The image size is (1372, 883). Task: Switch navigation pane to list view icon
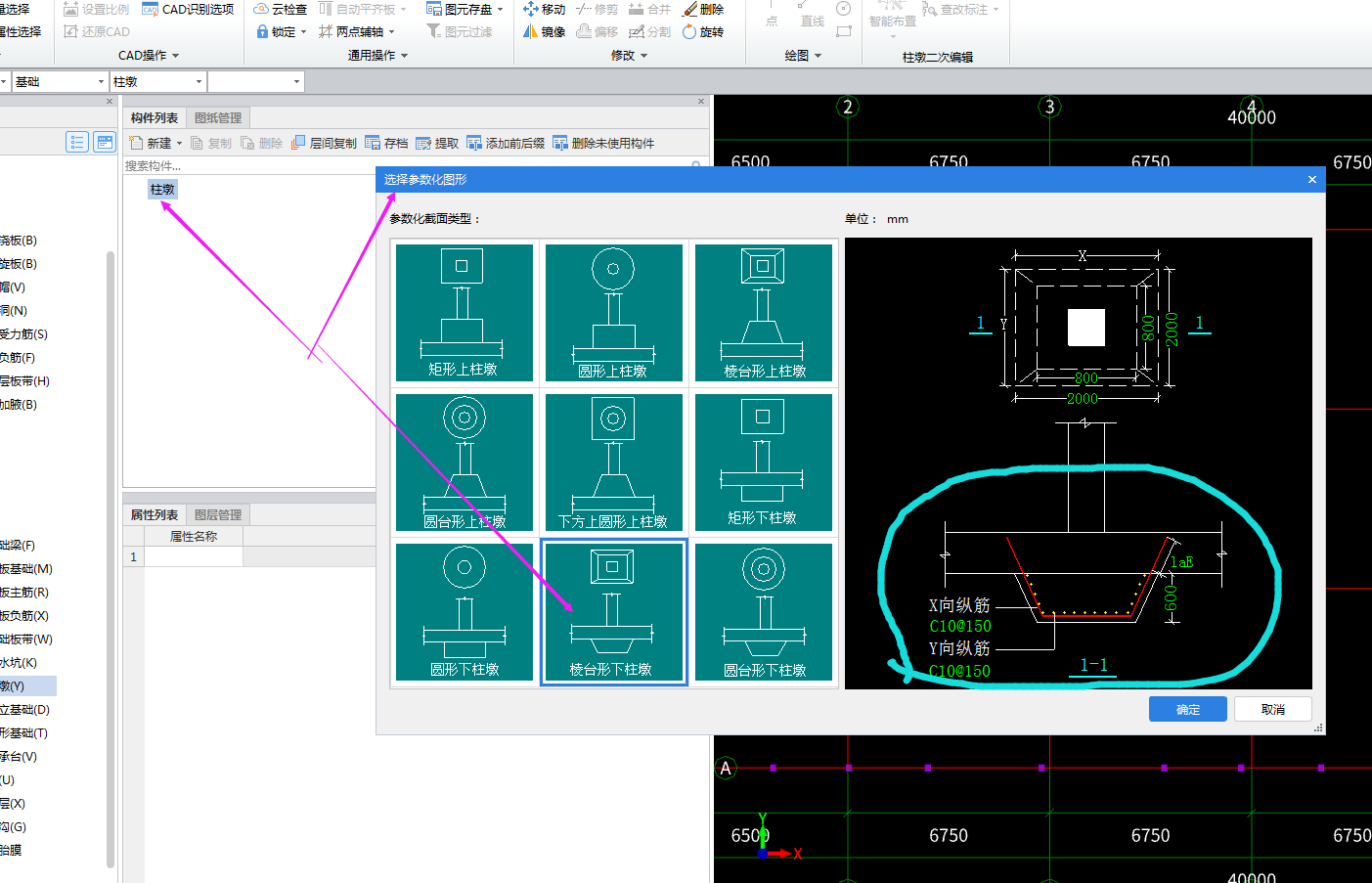pos(77,142)
